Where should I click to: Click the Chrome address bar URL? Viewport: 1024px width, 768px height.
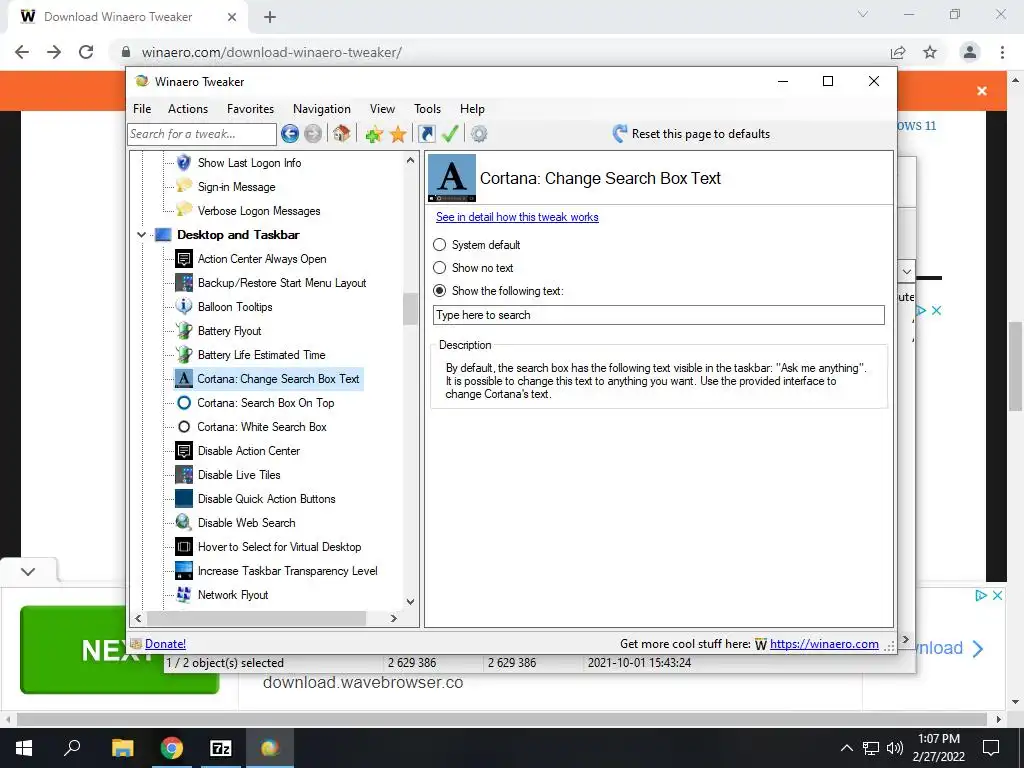(272, 52)
